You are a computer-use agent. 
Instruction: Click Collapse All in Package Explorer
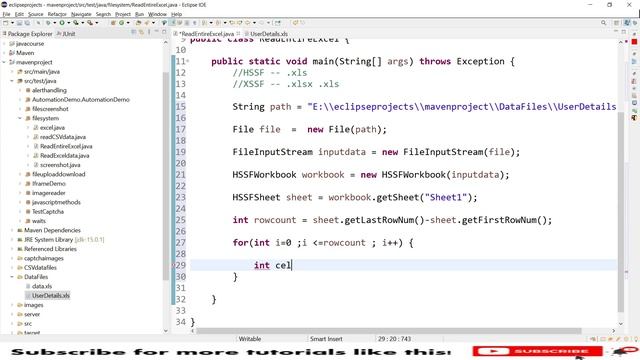click(x=133, y=32)
